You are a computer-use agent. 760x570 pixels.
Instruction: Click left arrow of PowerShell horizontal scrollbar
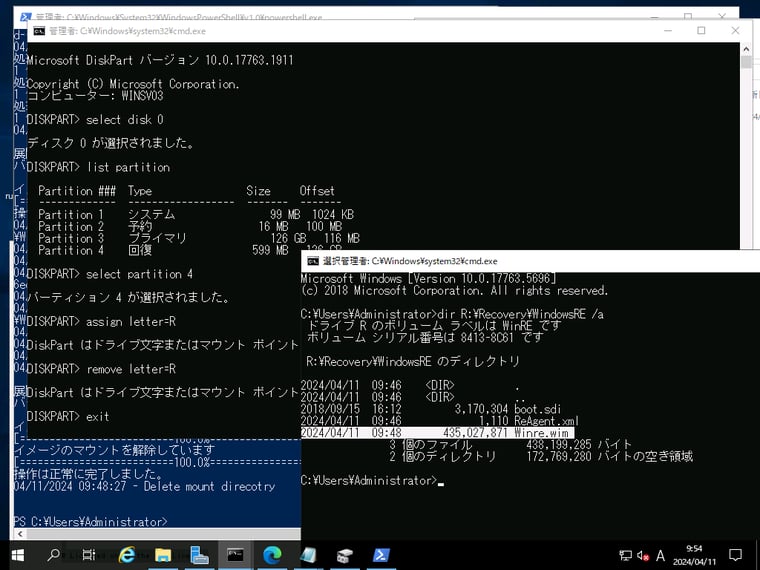(x=19, y=534)
